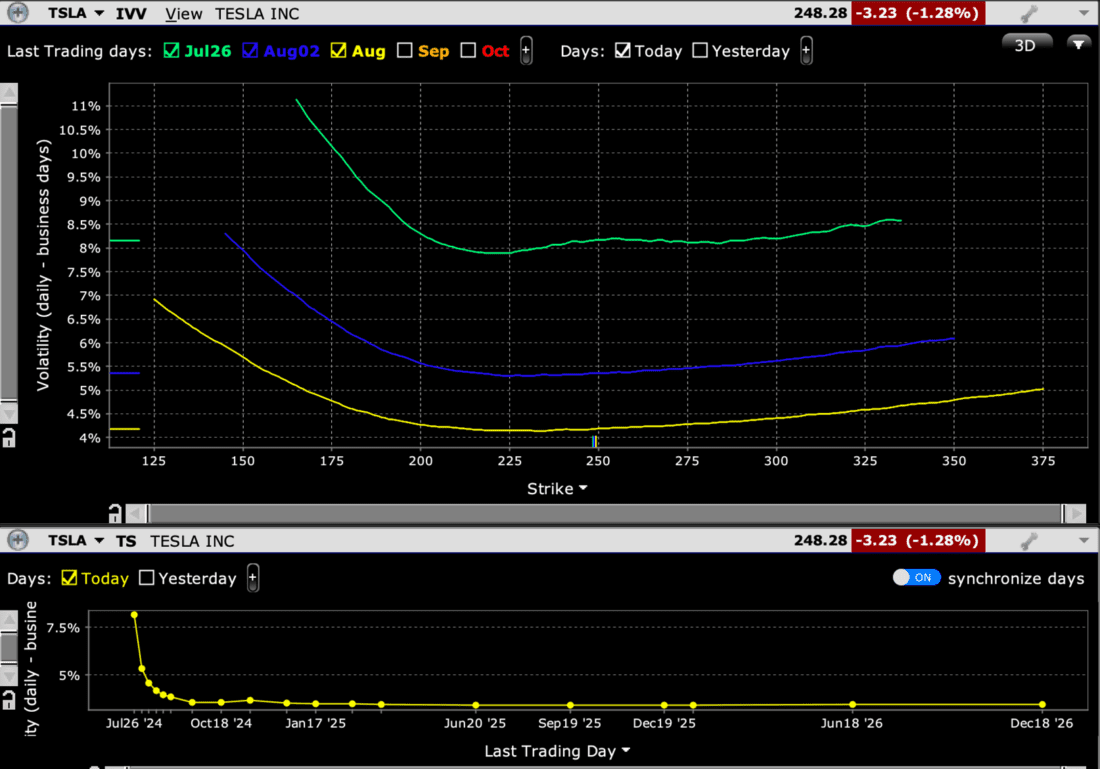
Task: Disable the synchronize days toggle
Action: pos(916,577)
